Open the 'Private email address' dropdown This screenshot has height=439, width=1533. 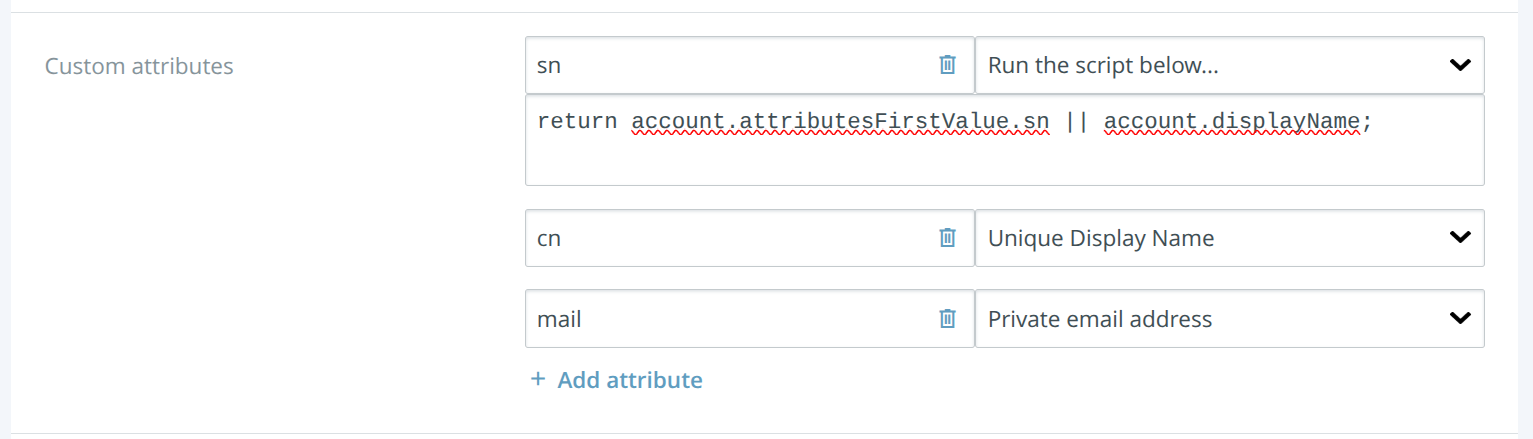[1229, 319]
